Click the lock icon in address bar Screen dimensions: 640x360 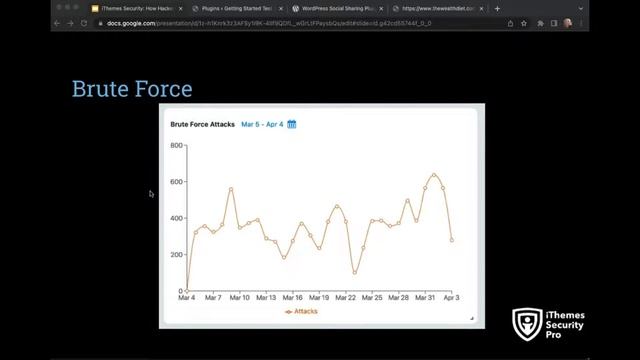(x=100, y=24)
